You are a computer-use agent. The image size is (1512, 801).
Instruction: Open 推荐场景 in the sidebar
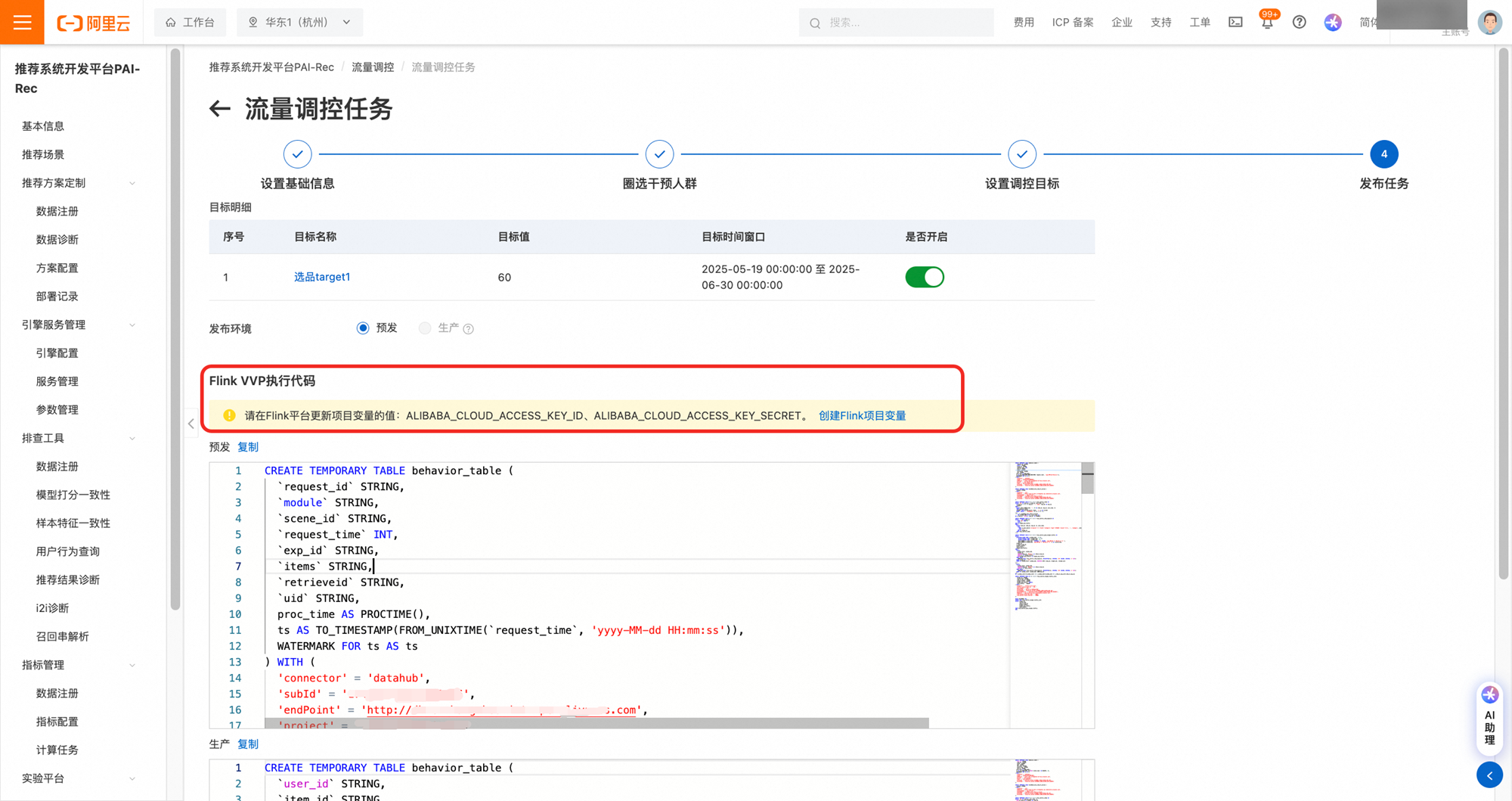43,154
